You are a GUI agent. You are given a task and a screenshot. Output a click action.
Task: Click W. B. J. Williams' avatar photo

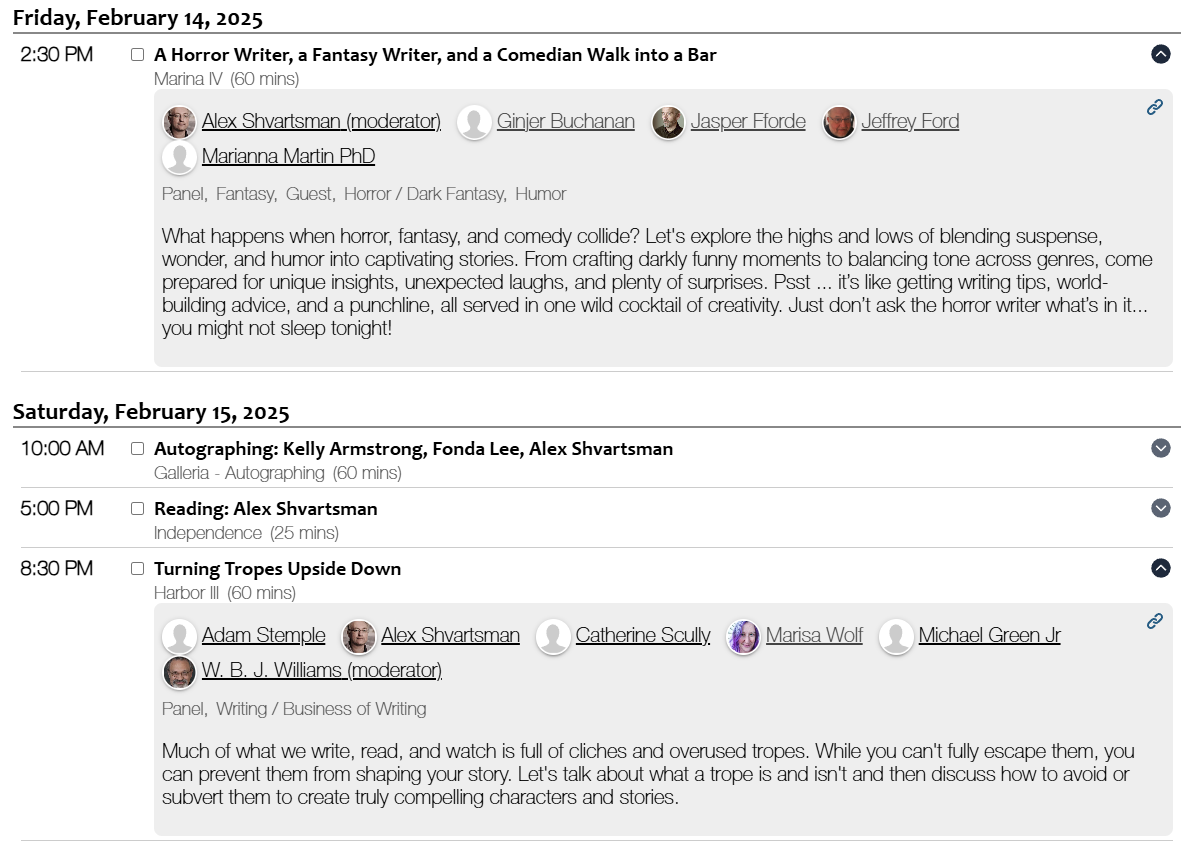coord(180,671)
